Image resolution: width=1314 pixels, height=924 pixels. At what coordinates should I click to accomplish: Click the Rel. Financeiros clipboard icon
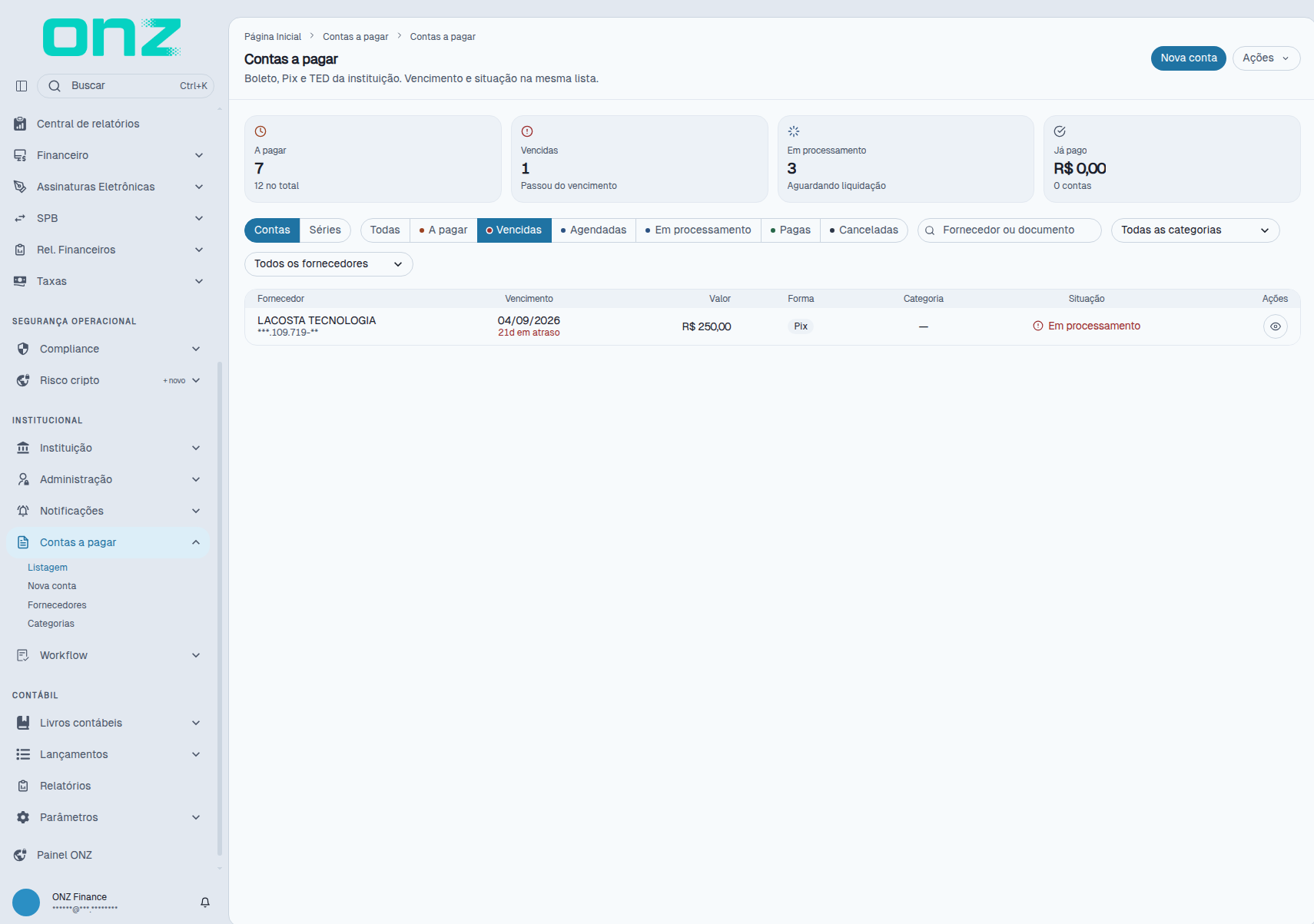coord(20,250)
